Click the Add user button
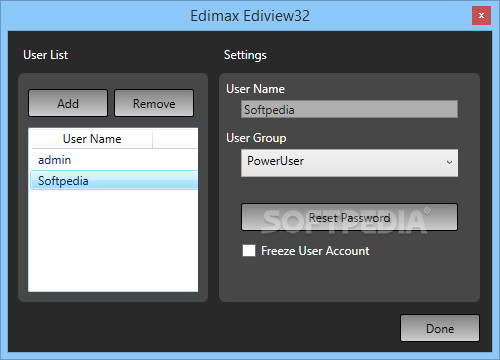This screenshot has width=500, height=360. click(68, 103)
